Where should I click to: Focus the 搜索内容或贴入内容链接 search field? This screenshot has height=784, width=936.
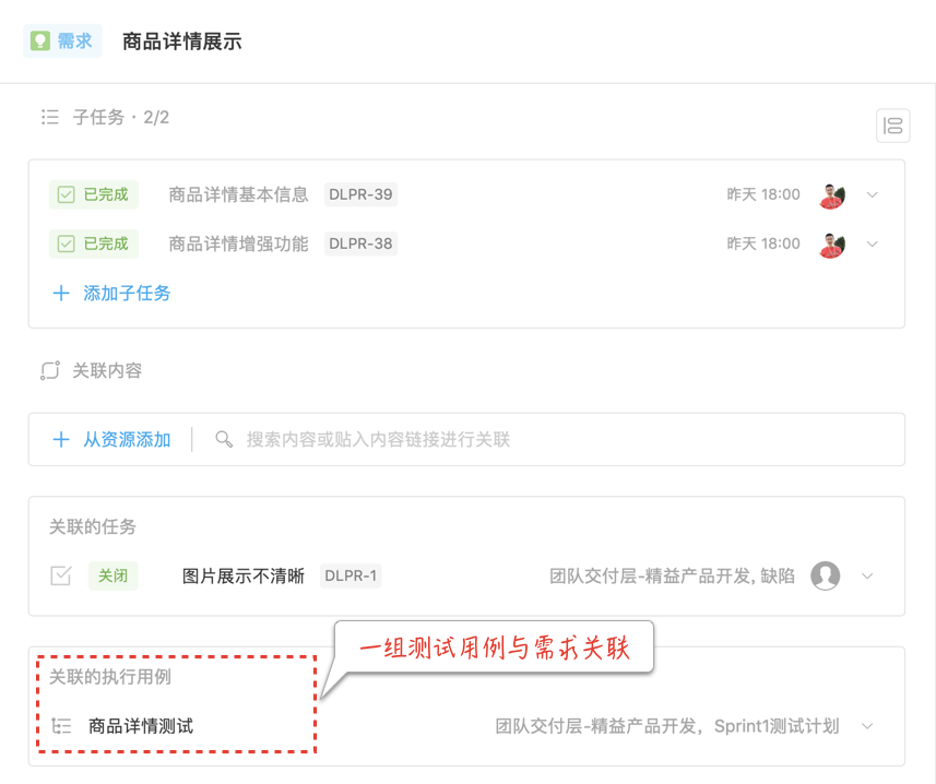point(378,439)
